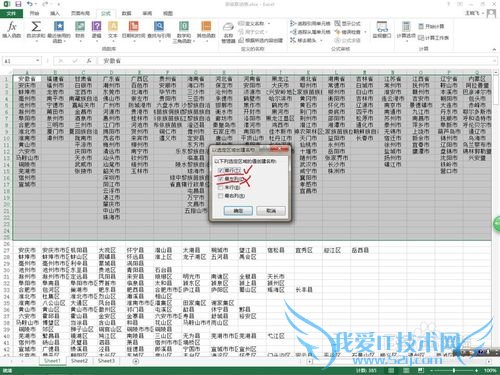Screen dimensions: 500x375
Task: Click the user account name at top right
Action: [x=472, y=13]
